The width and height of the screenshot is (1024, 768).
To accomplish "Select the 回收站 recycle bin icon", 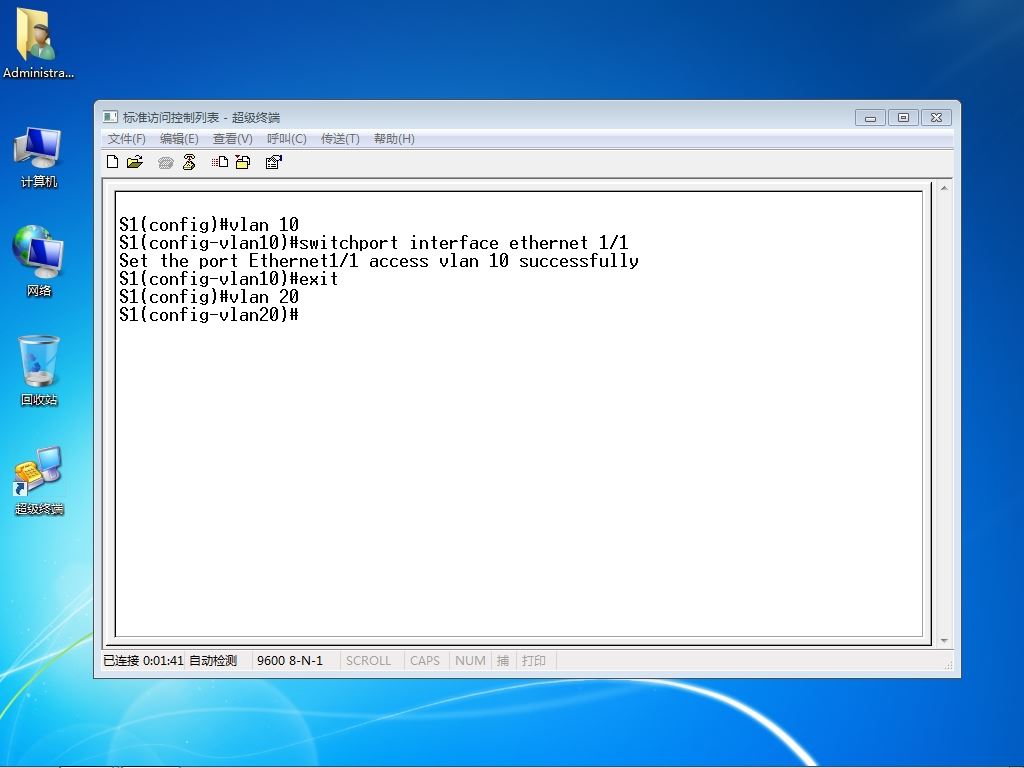I will [39, 370].
